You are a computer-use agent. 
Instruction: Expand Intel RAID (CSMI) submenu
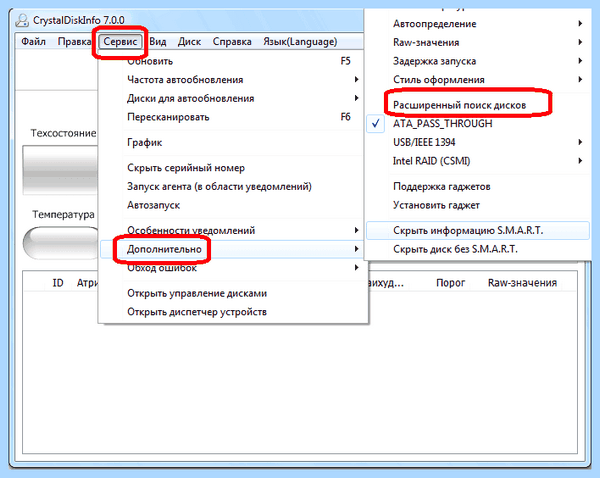[478, 161]
